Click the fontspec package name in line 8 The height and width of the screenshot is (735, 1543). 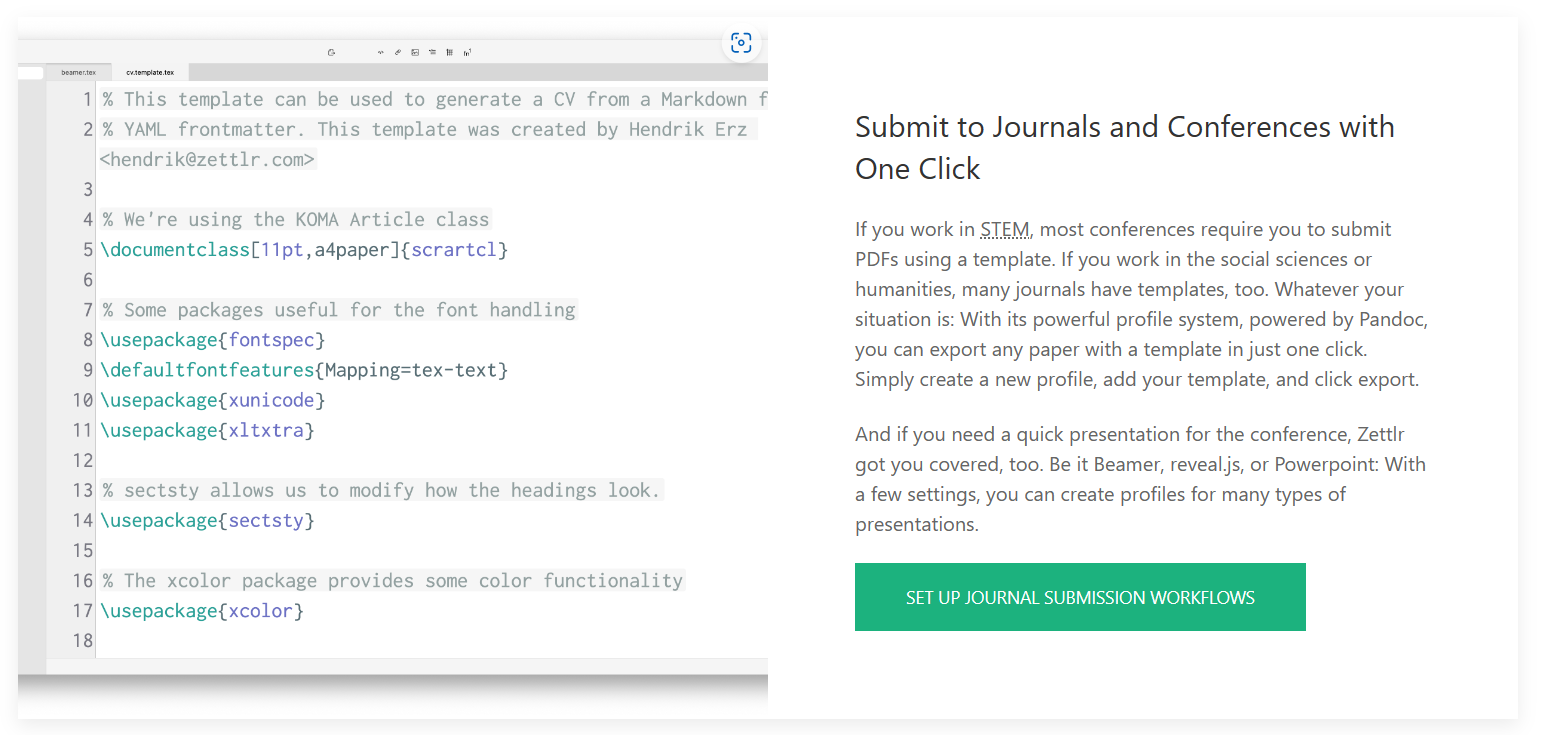pos(272,340)
